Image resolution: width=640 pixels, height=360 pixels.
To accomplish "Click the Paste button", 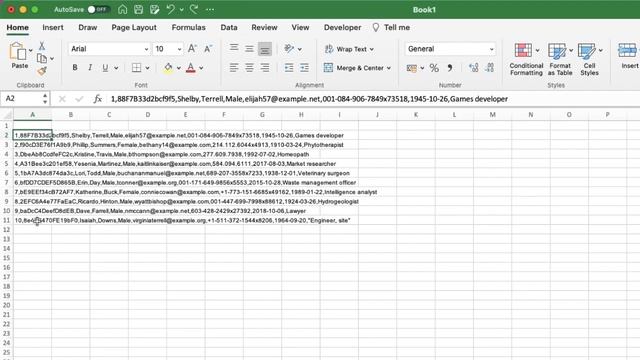I will pos(19,56).
